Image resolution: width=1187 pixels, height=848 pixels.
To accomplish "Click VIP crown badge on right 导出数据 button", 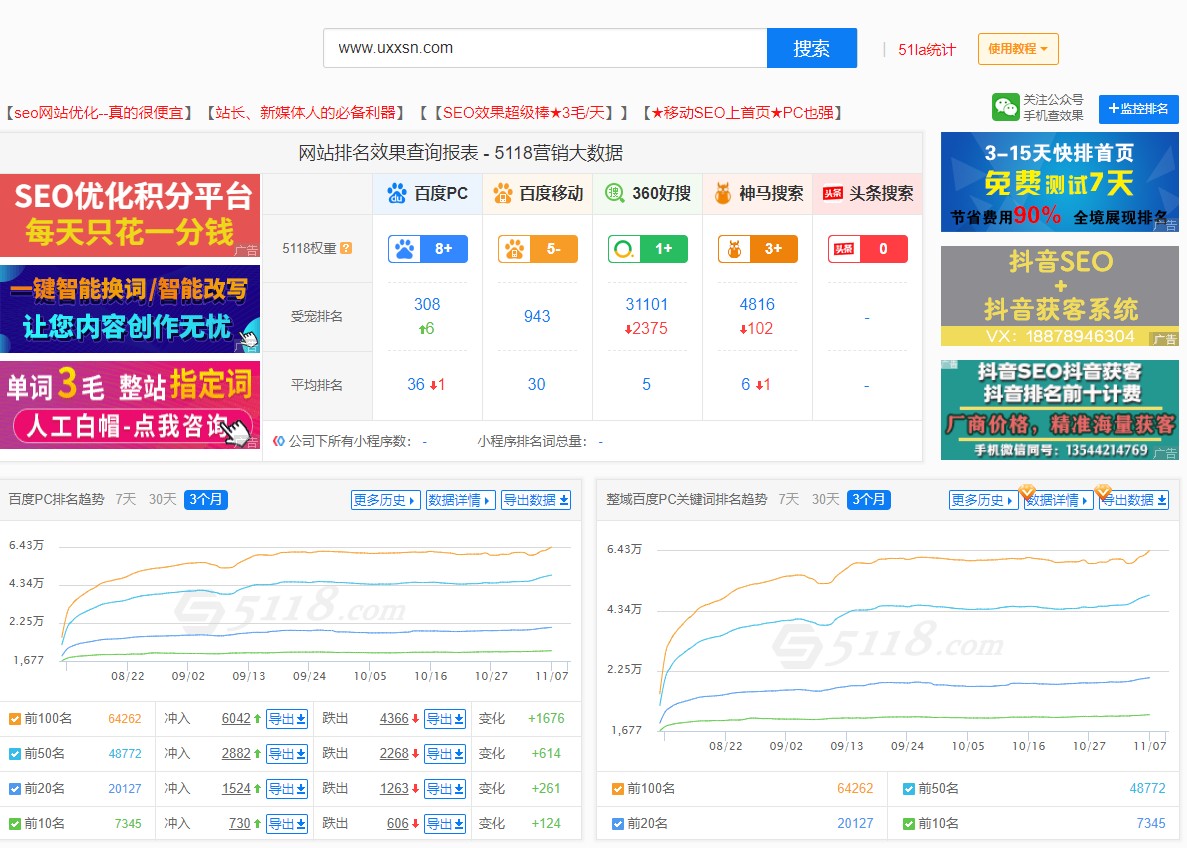I will (1103, 492).
